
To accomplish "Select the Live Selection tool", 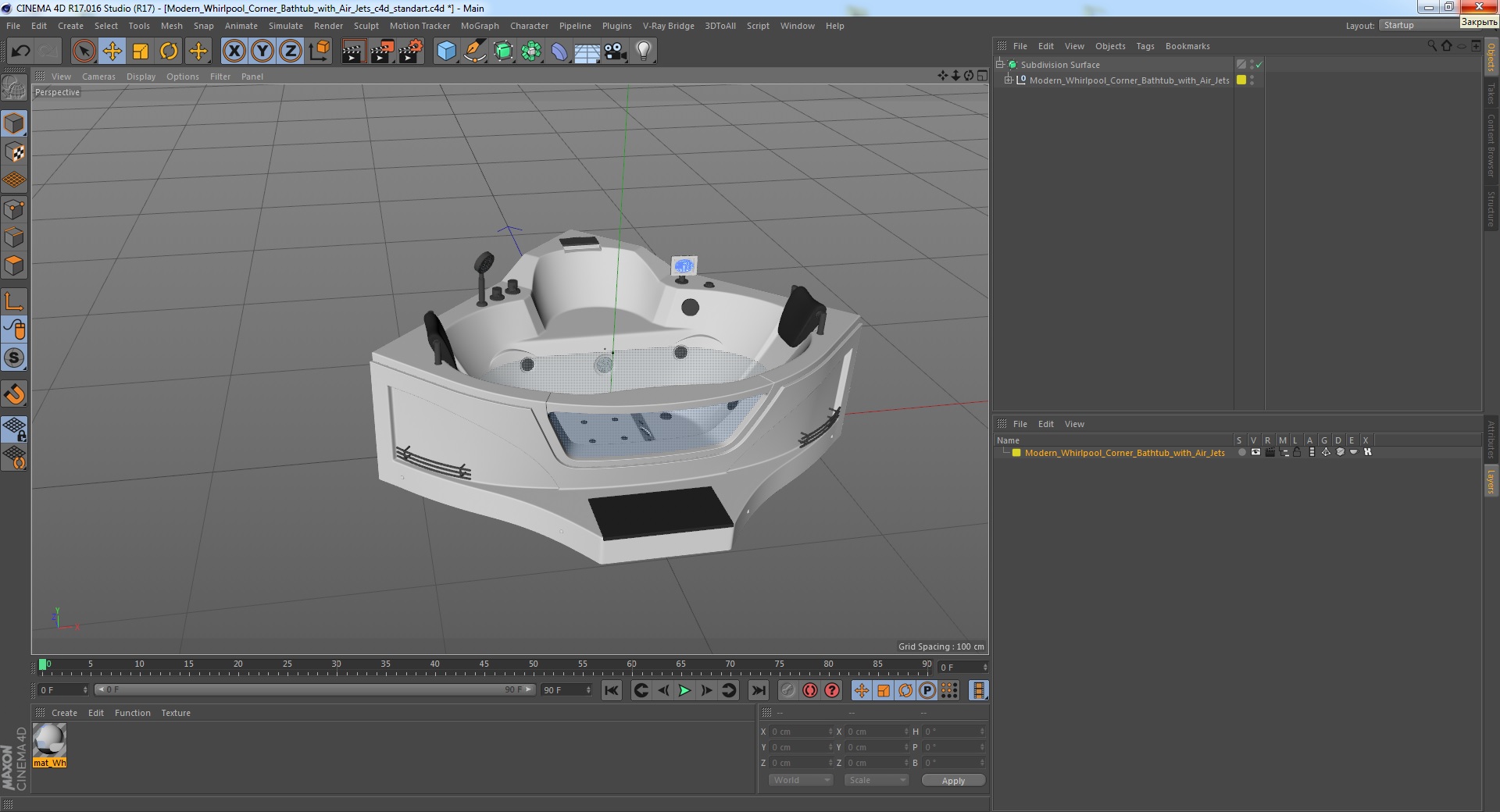I will (84, 52).
